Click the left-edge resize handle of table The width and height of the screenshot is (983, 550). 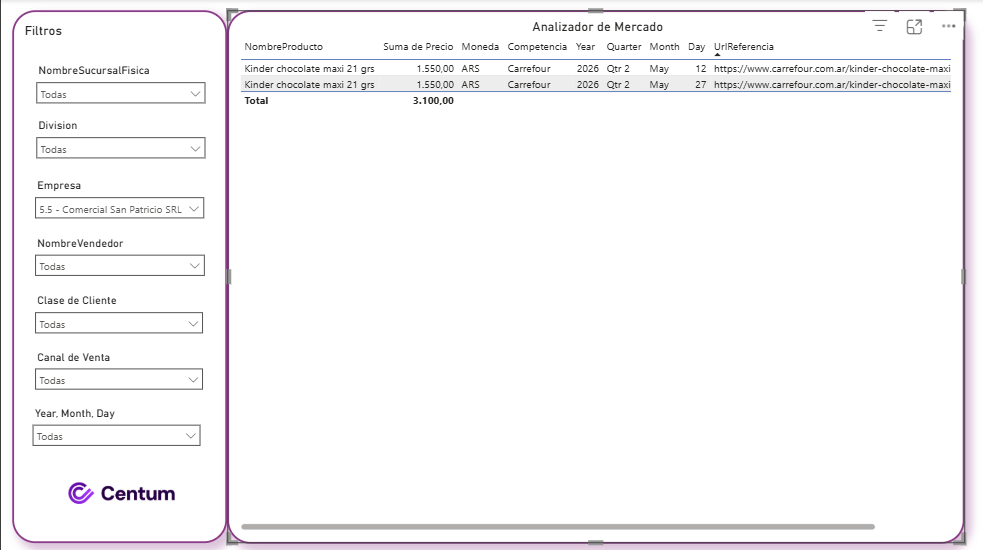(229, 277)
